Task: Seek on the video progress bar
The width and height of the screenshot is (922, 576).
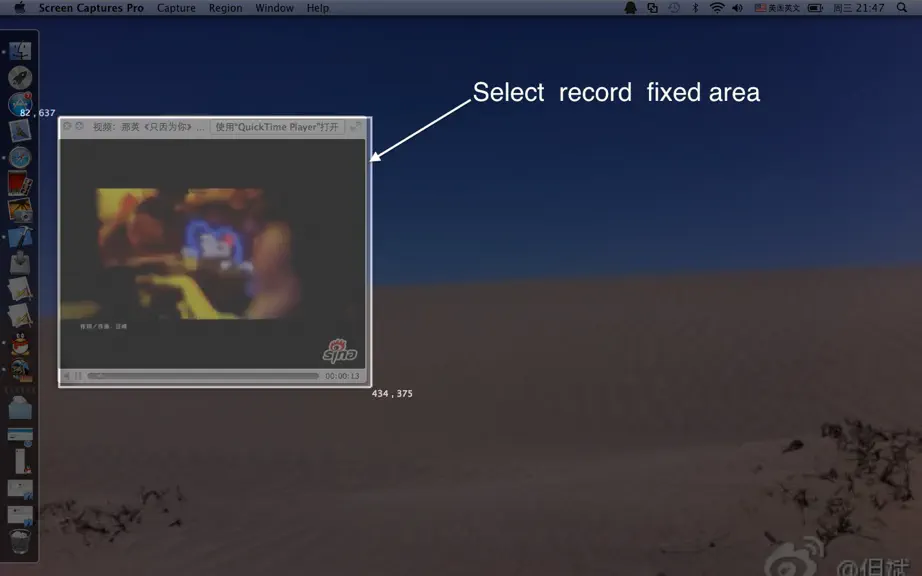Action: [203, 376]
